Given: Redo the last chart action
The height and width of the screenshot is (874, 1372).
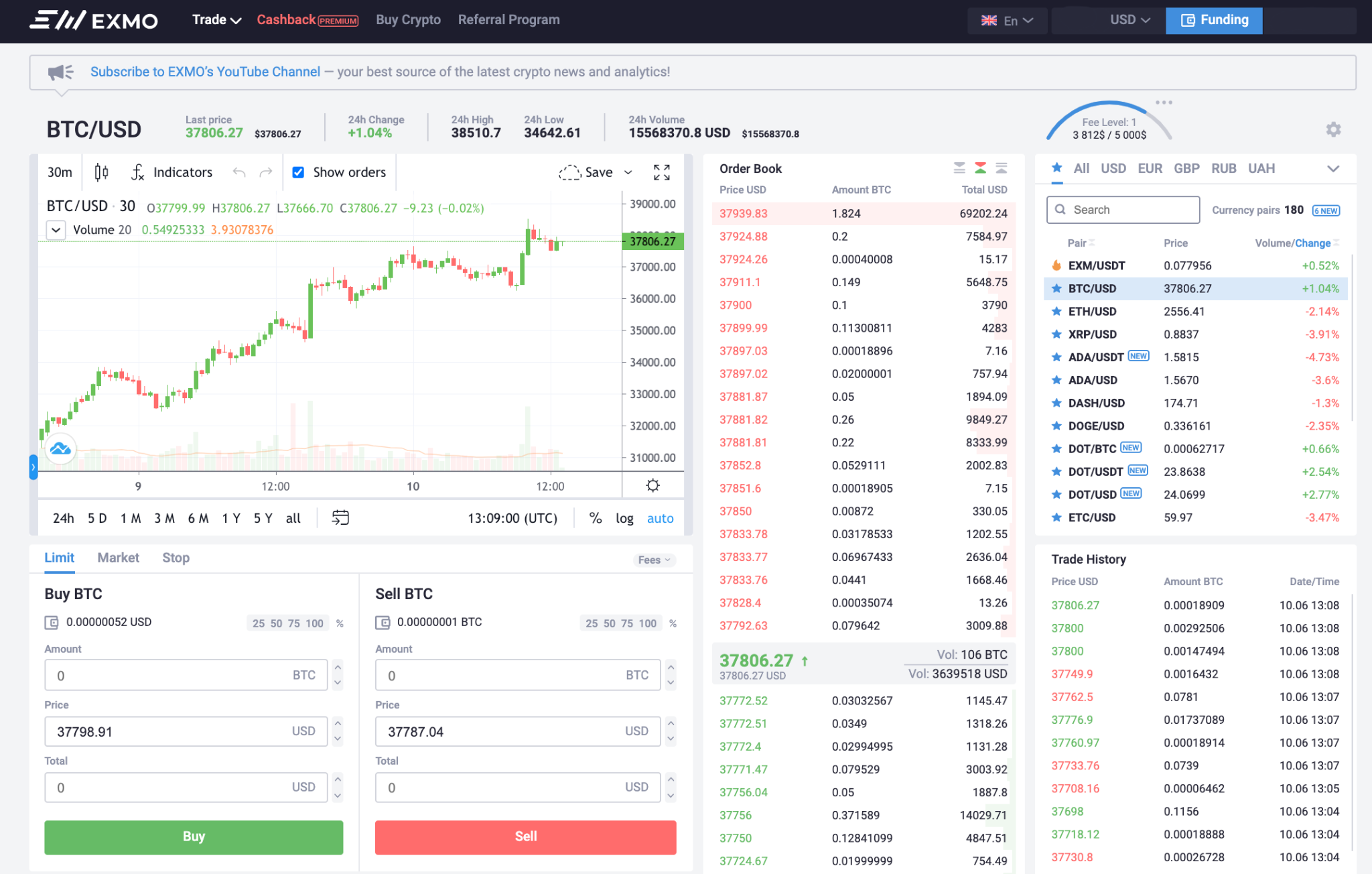Looking at the screenshot, I should 266,172.
